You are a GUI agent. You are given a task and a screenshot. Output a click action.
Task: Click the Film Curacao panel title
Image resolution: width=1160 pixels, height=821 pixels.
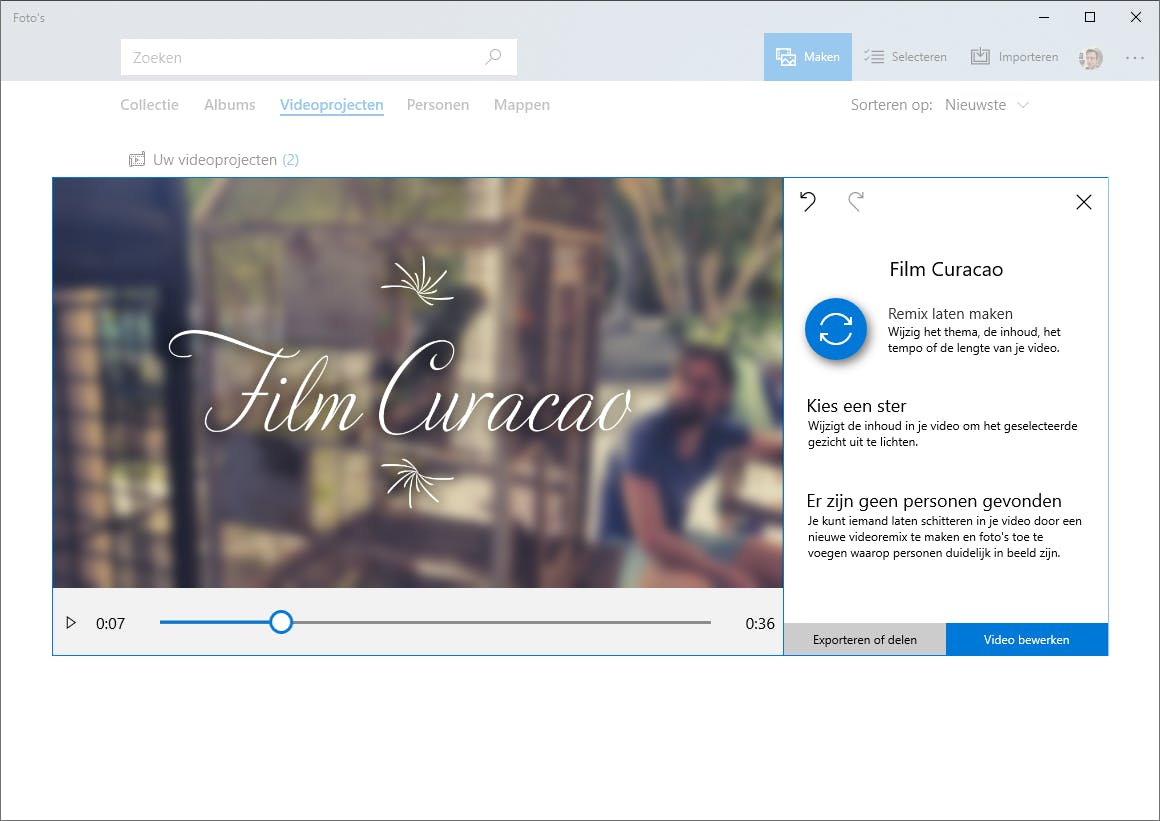pos(946,269)
